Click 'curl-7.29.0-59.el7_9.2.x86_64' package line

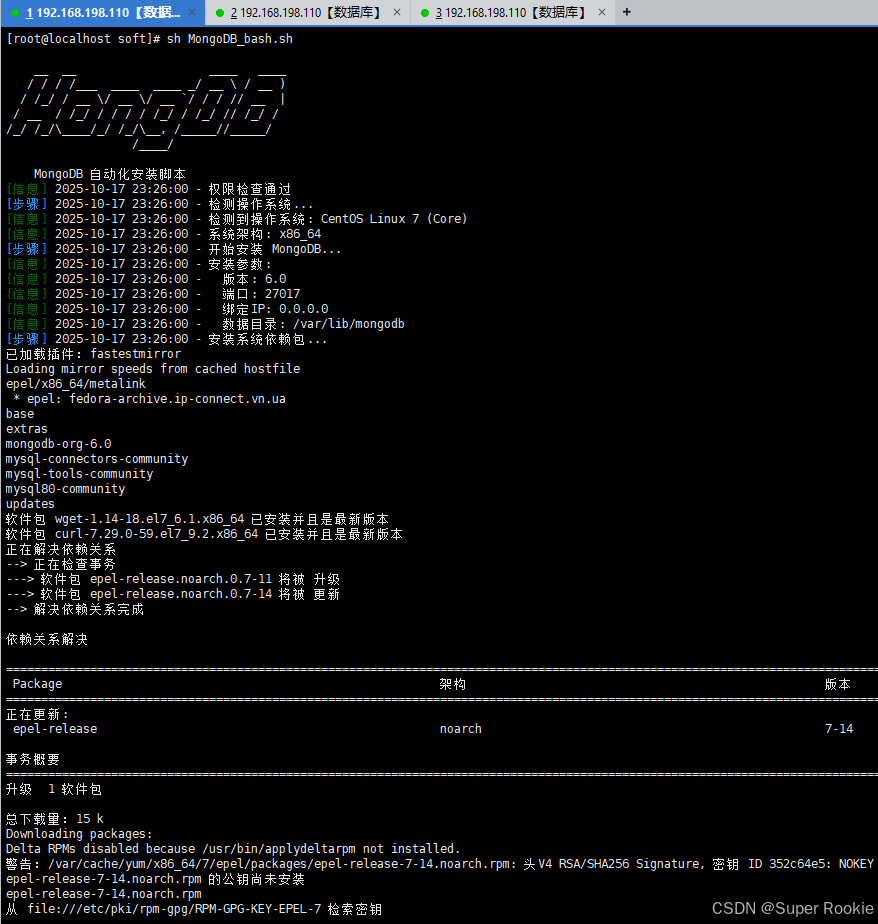[204, 534]
